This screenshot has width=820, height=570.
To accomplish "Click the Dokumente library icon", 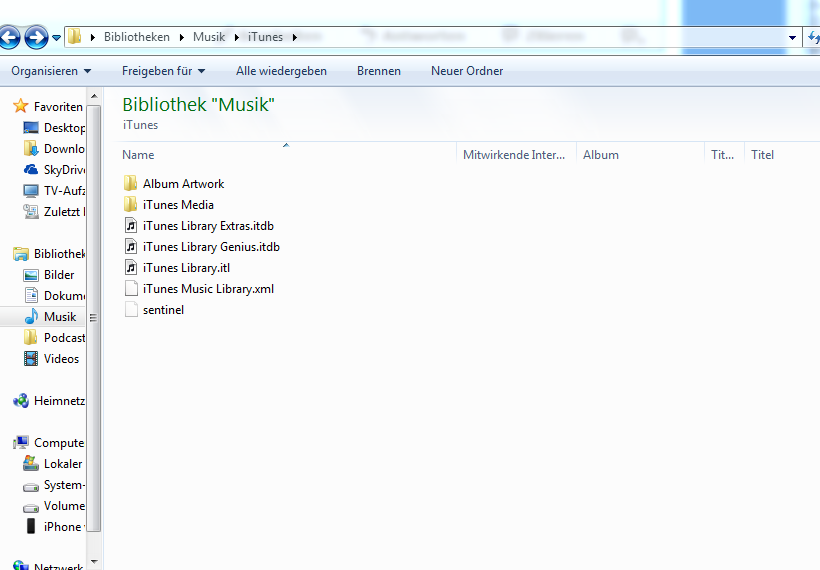I will [31, 295].
